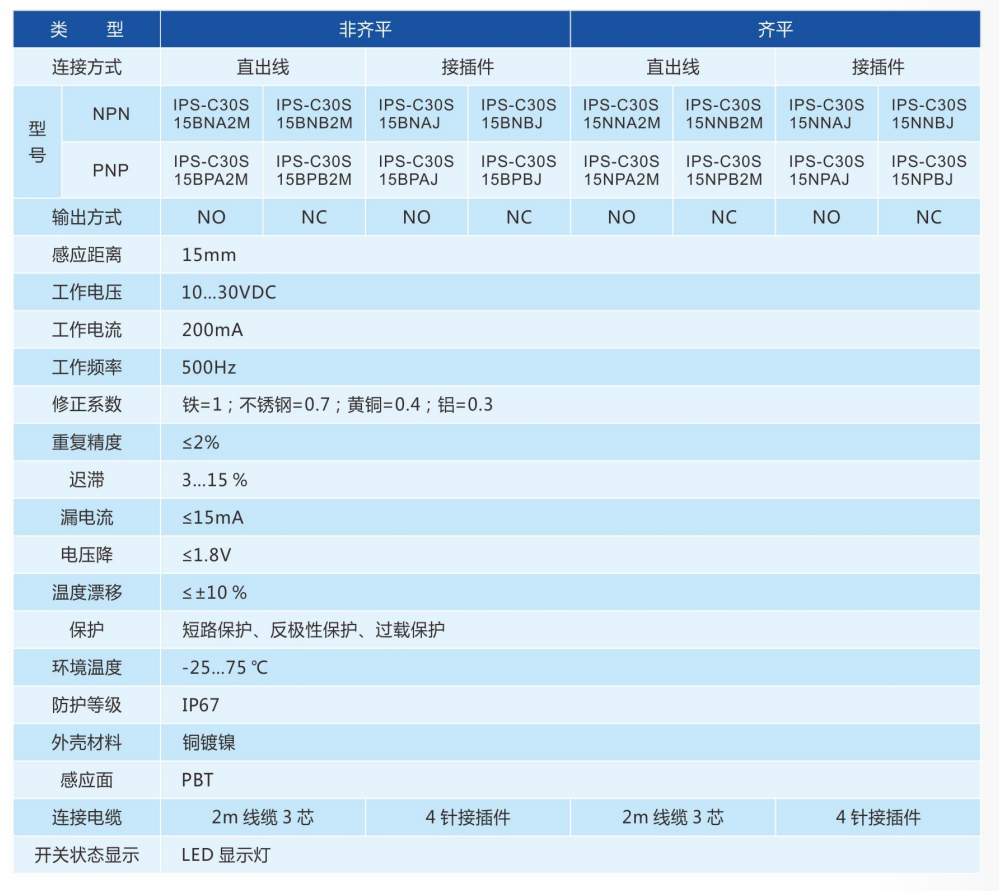The width and height of the screenshot is (999, 891).
Task: Select model IPS-C30S 15BNB2M cell
Action: pos(314,114)
